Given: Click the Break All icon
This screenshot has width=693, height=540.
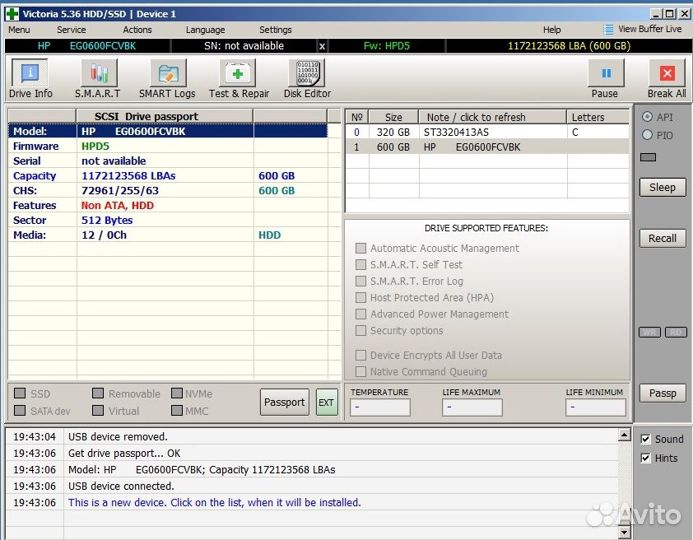Looking at the screenshot, I should 666,73.
